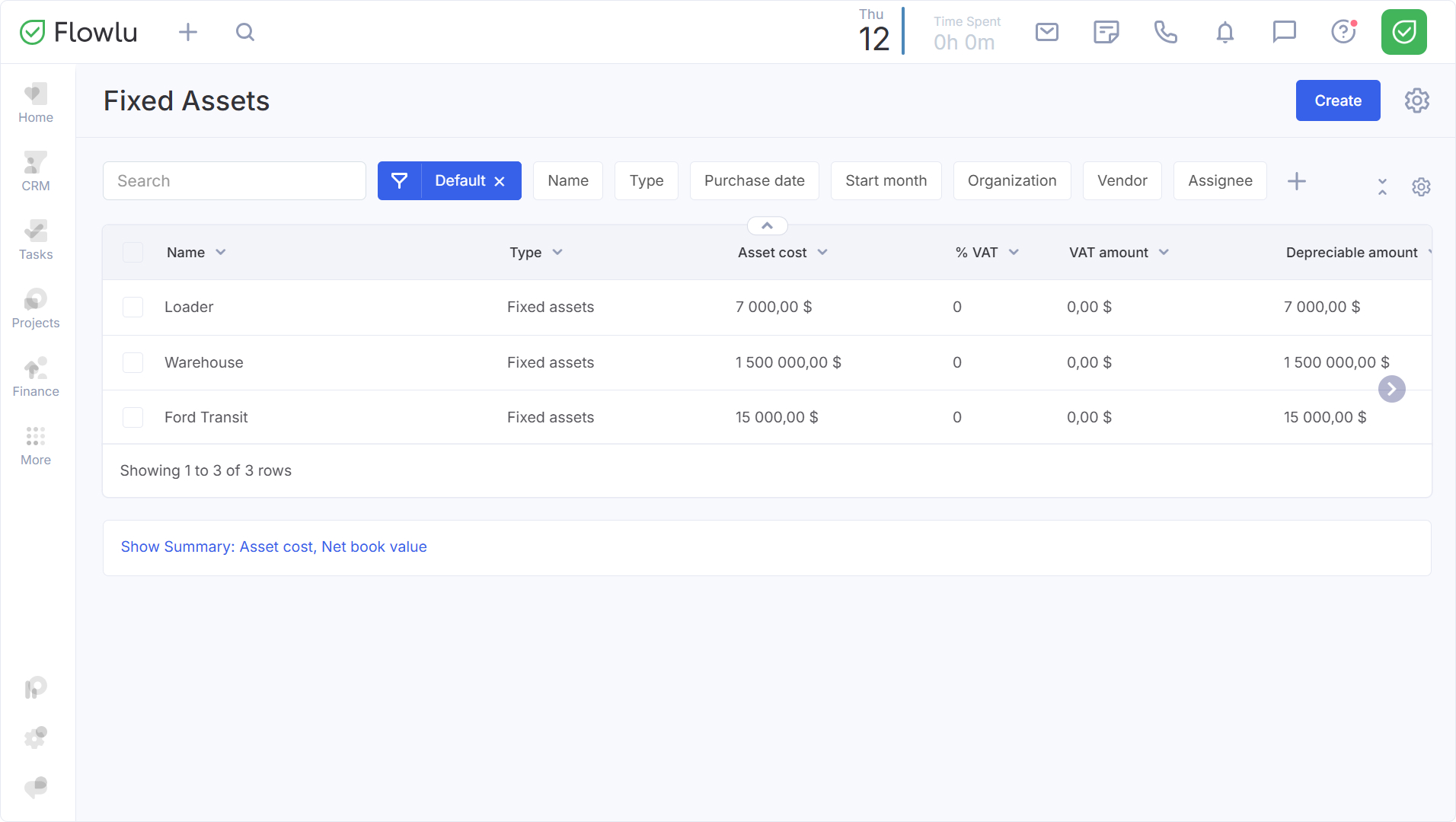Click the global search magnifier icon
This screenshot has height=822, width=1456.
pos(244,32)
